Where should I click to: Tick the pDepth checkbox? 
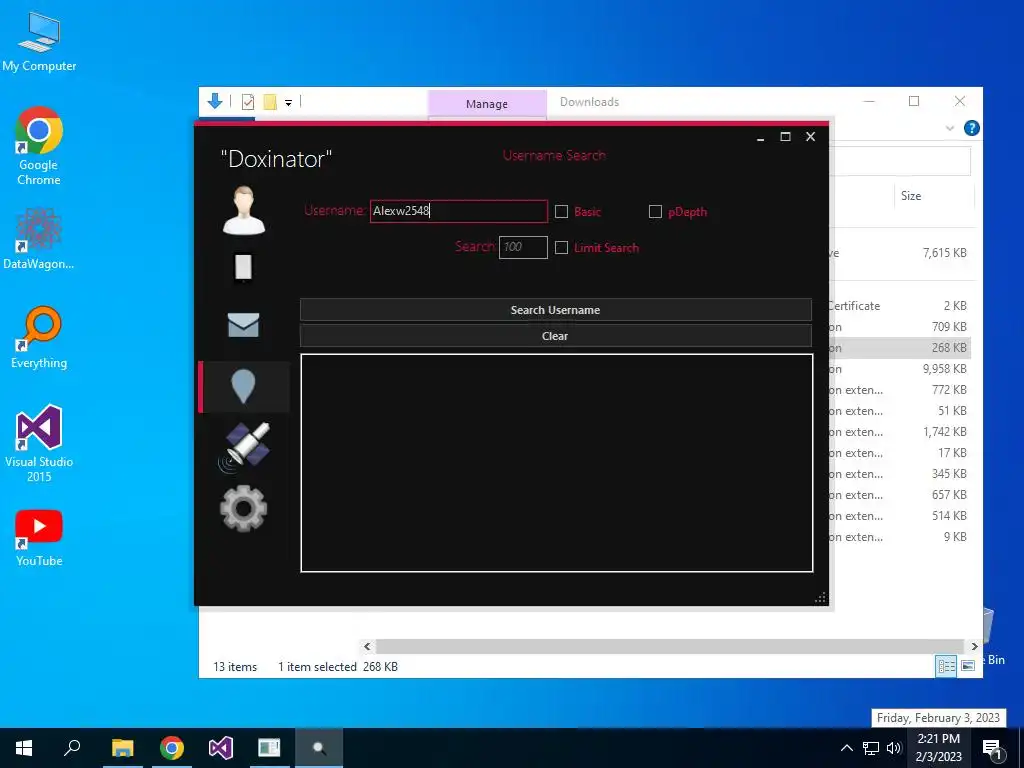pyautogui.click(x=655, y=212)
